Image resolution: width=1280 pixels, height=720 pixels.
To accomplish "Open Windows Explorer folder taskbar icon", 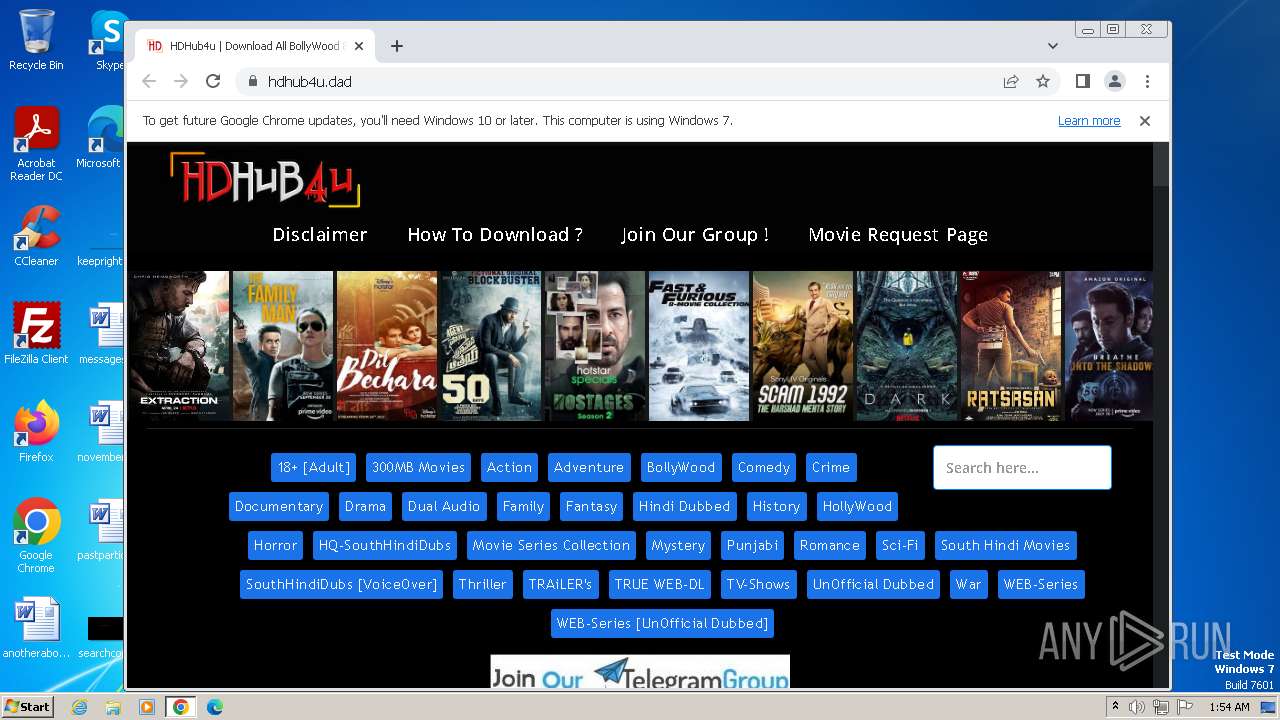I will click(113, 707).
